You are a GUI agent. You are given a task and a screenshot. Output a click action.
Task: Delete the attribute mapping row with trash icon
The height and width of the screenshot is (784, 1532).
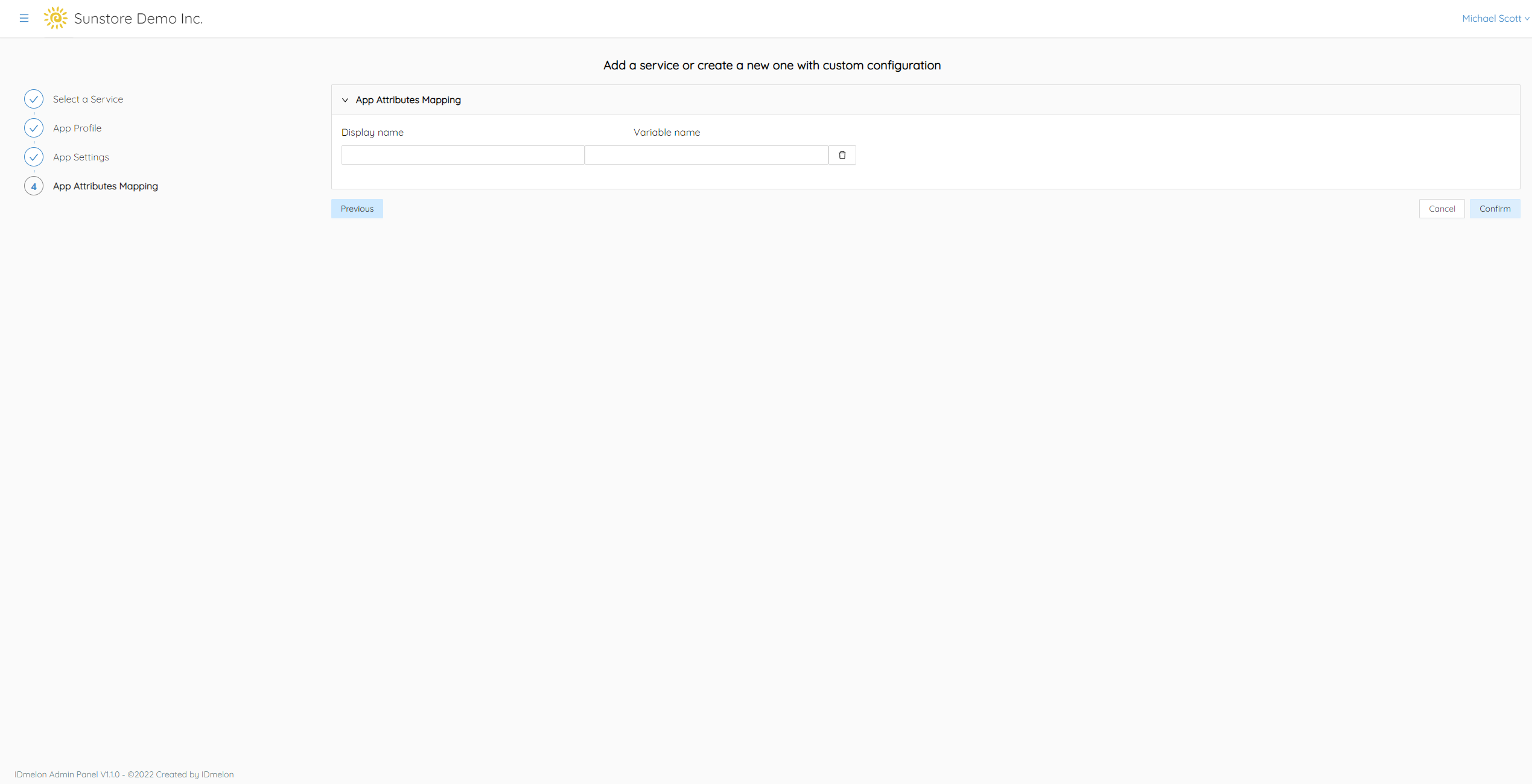(x=842, y=155)
